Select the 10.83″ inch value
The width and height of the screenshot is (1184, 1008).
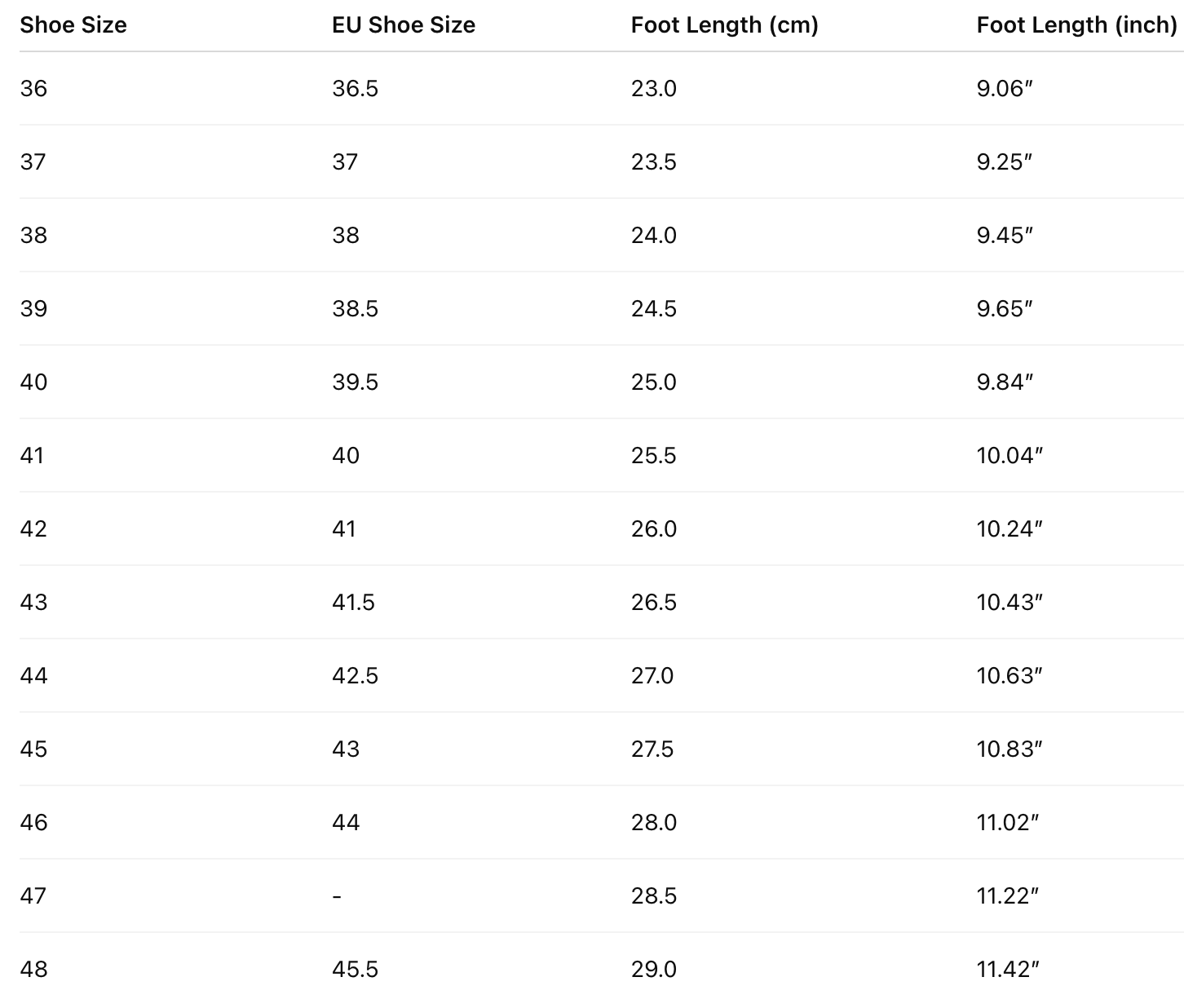[x=1009, y=749]
